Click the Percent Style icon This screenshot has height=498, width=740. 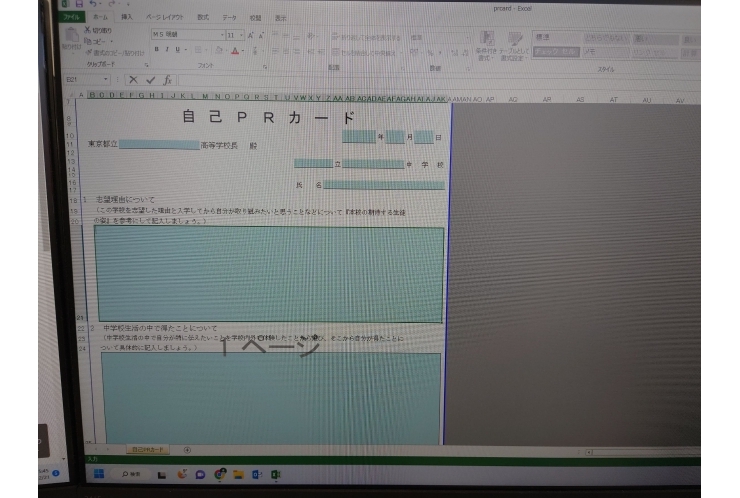coord(430,53)
